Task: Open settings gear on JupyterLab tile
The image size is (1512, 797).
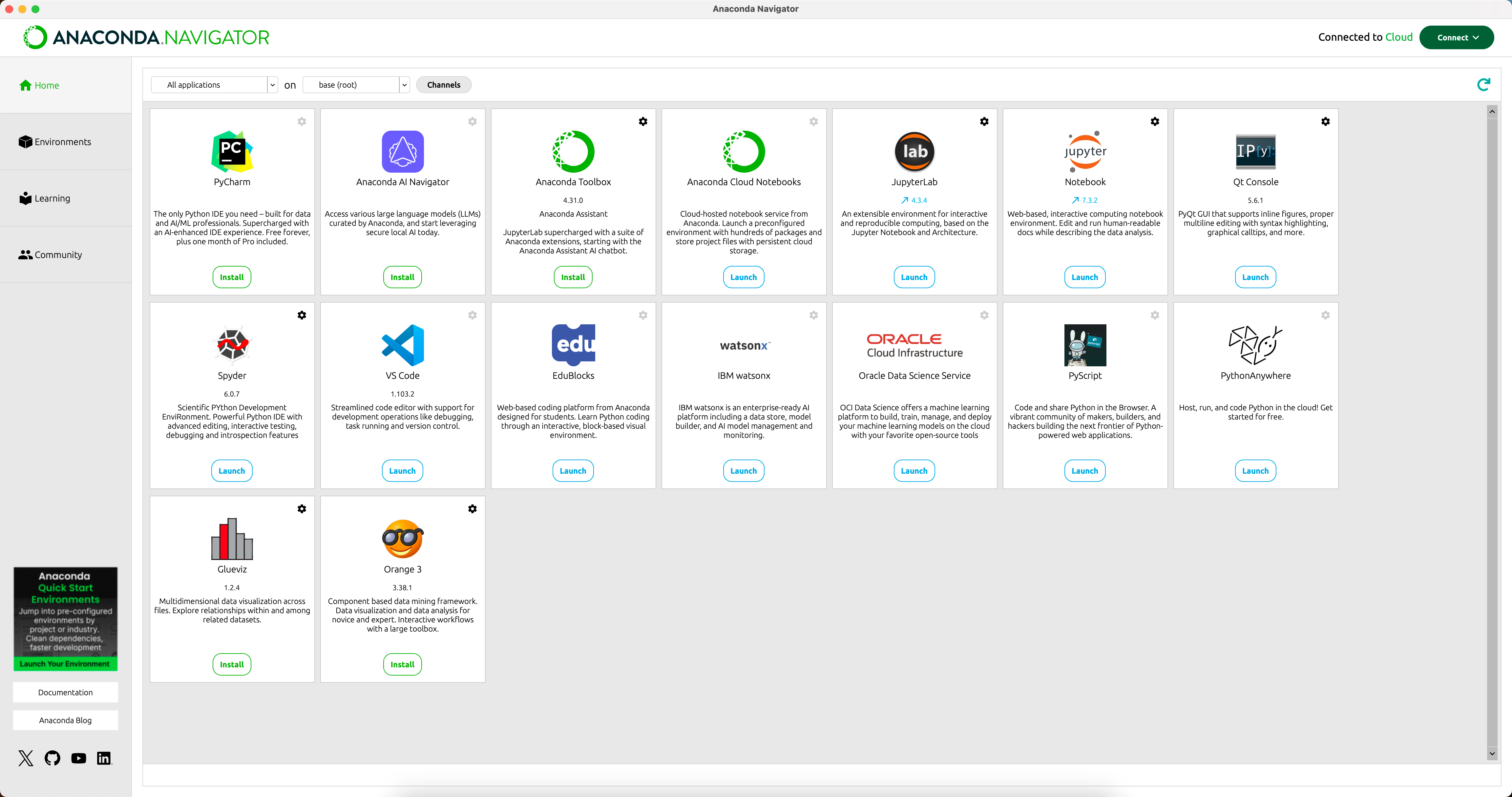Action: coord(984,121)
